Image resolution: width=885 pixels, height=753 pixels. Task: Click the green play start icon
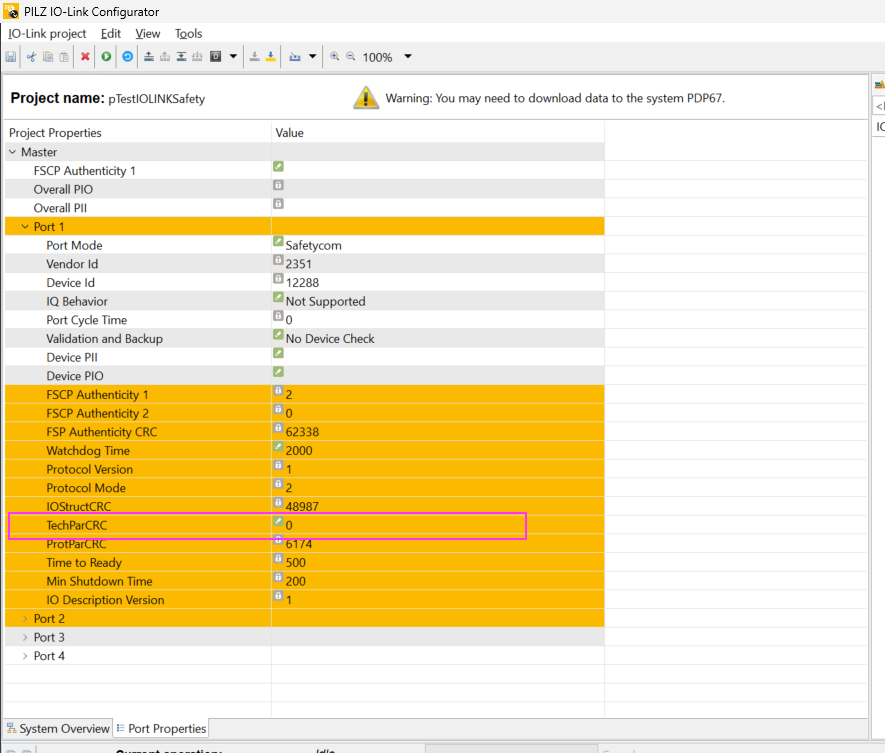[106, 56]
